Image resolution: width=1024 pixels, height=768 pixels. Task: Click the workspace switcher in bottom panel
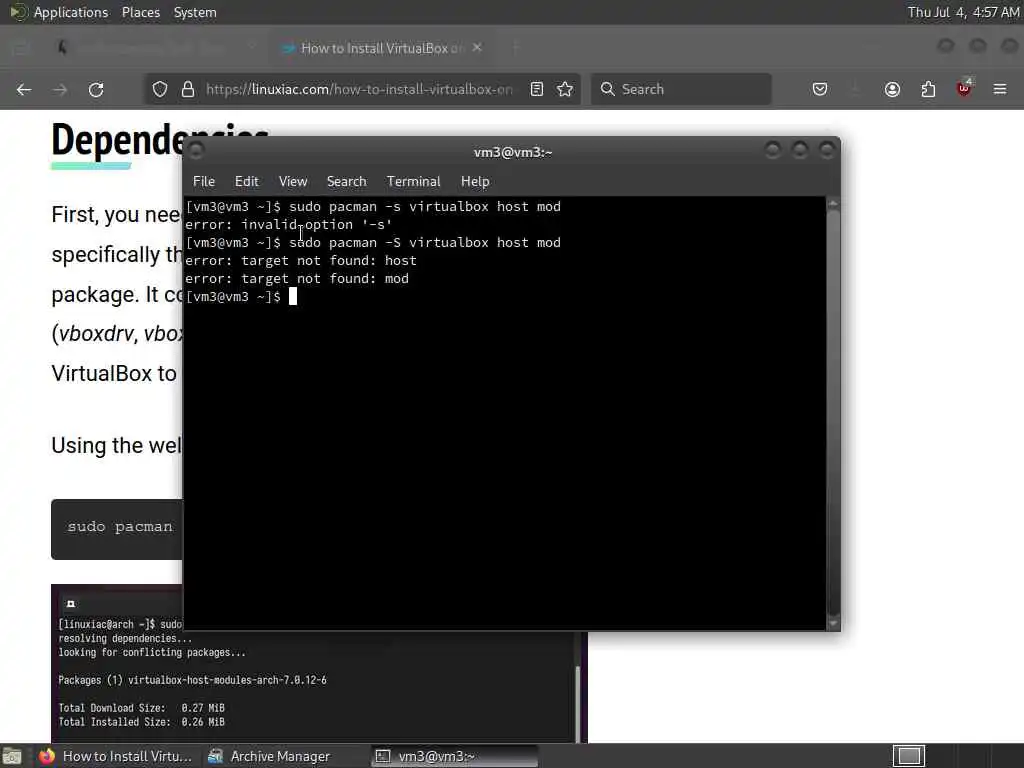[909, 756]
